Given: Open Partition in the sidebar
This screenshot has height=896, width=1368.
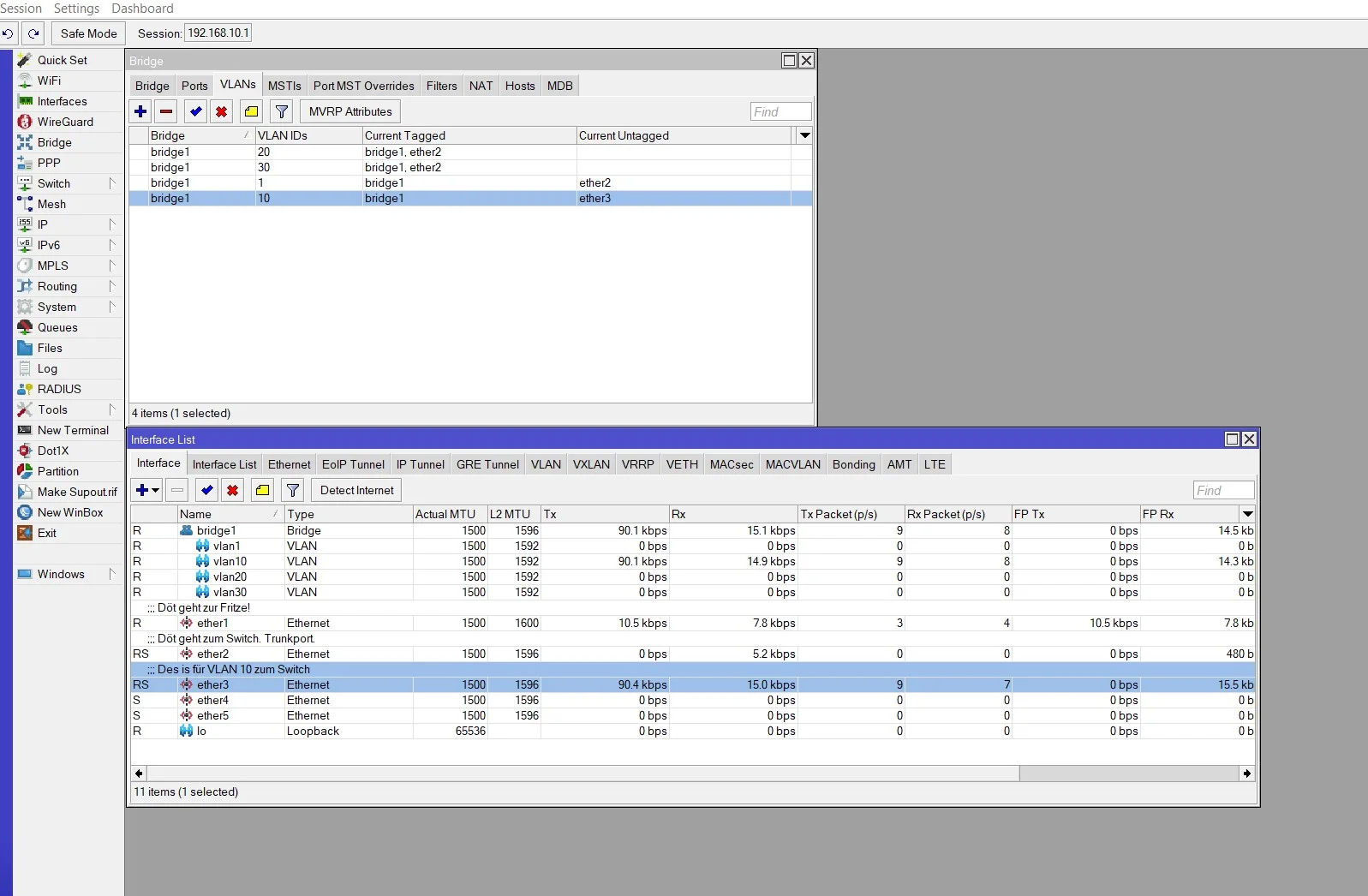Looking at the screenshot, I should pos(58,471).
